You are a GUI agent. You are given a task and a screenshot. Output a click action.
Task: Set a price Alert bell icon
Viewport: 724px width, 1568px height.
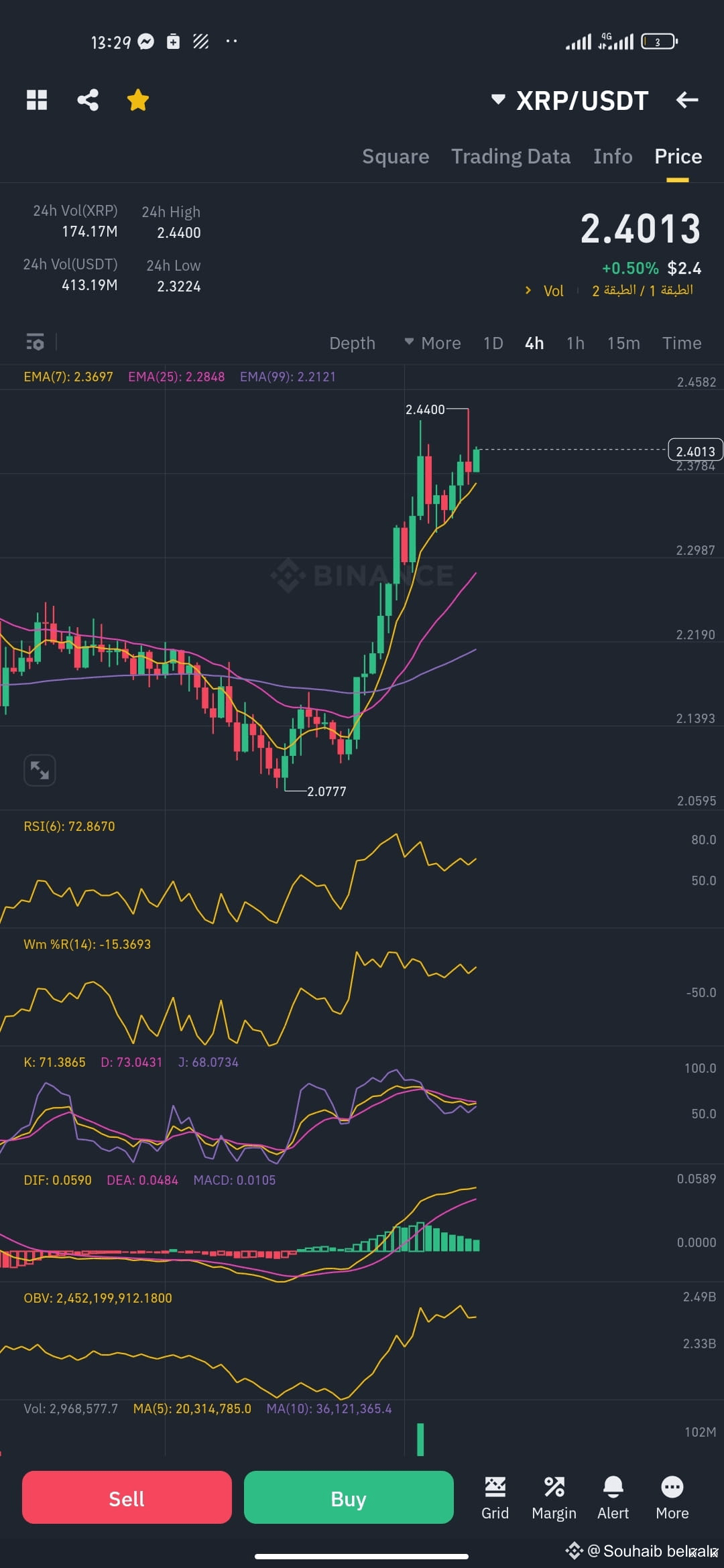click(x=613, y=1499)
